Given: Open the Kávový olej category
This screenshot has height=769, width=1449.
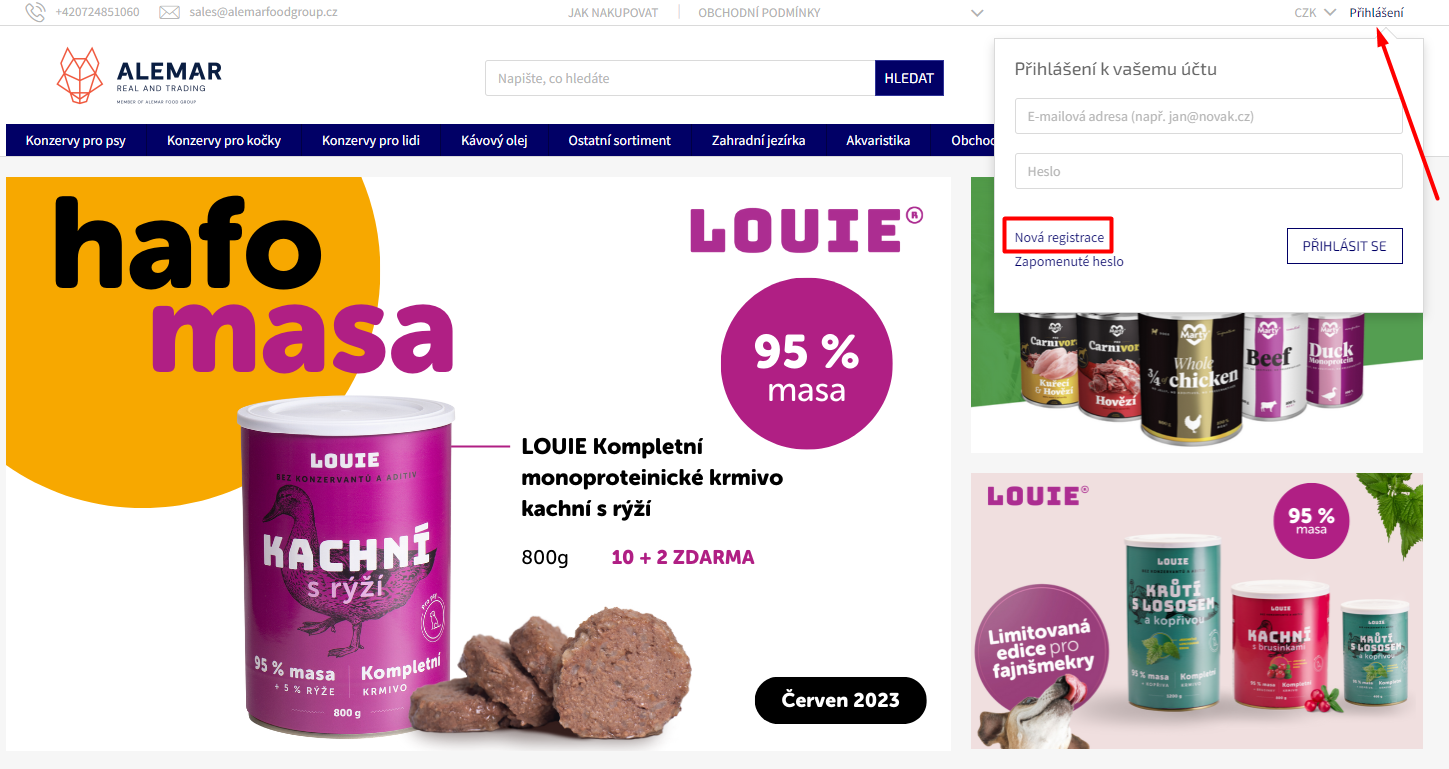Looking at the screenshot, I should coord(494,140).
